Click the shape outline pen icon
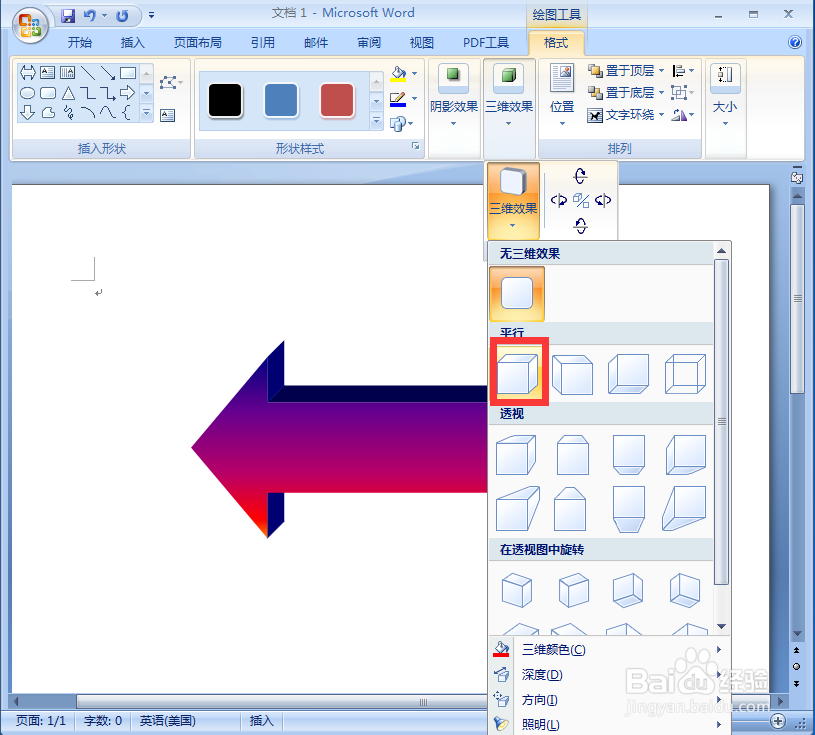Image resolution: width=815 pixels, height=735 pixels. (398, 99)
